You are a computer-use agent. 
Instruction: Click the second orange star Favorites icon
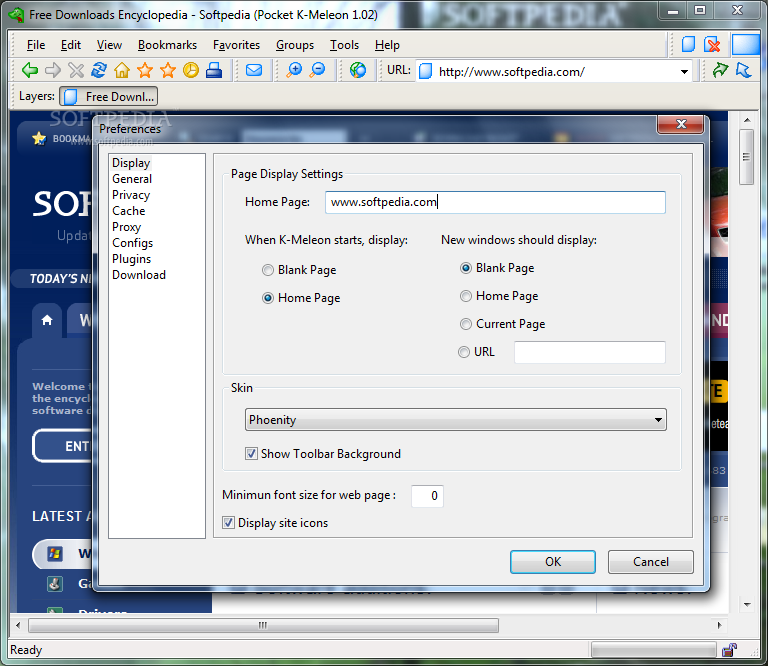coord(168,71)
